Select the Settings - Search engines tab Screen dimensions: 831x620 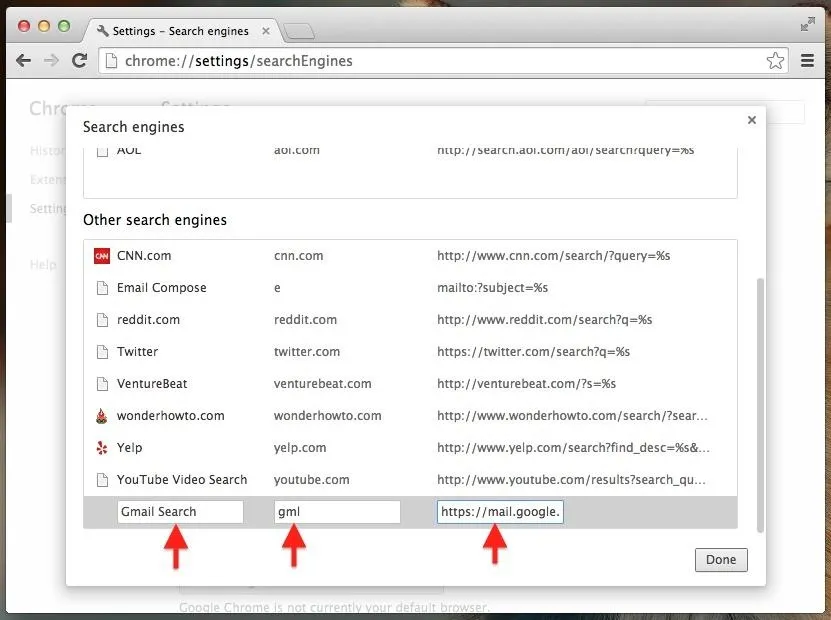(x=183, y=31)
